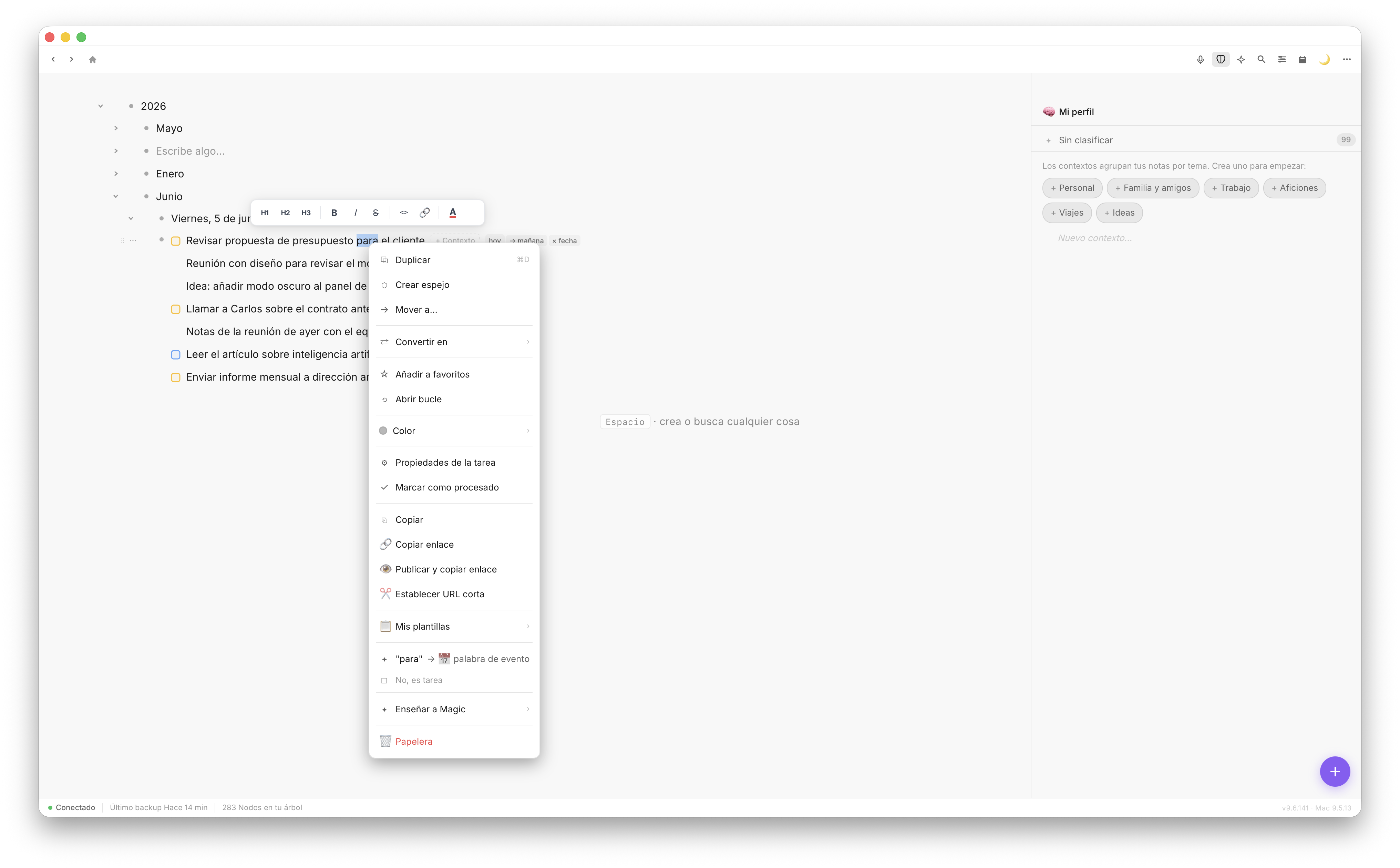The width and height of the screenshot is (1400, 868).
Task: Expand the Escribe algo... node
Action: 116,151
